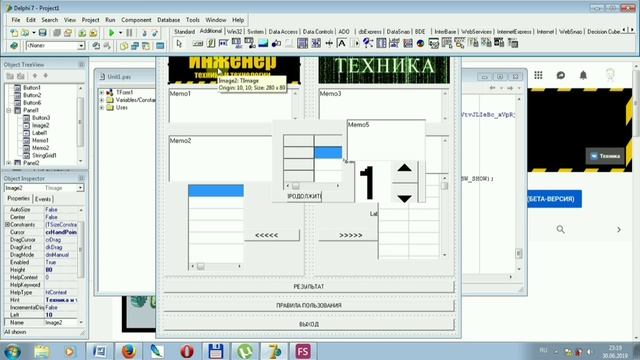Switch to the Win32 palette tab

click(235, 31)
